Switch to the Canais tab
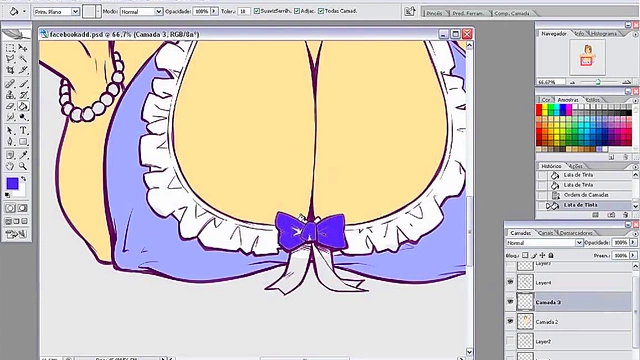Image resolution: width=640 pixels, height=360 pixels. (x=546, y=233)
